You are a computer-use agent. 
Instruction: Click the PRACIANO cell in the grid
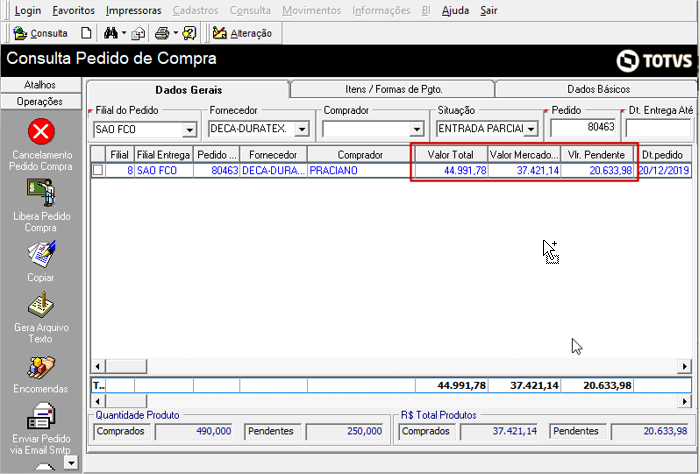tap(361, 170)
